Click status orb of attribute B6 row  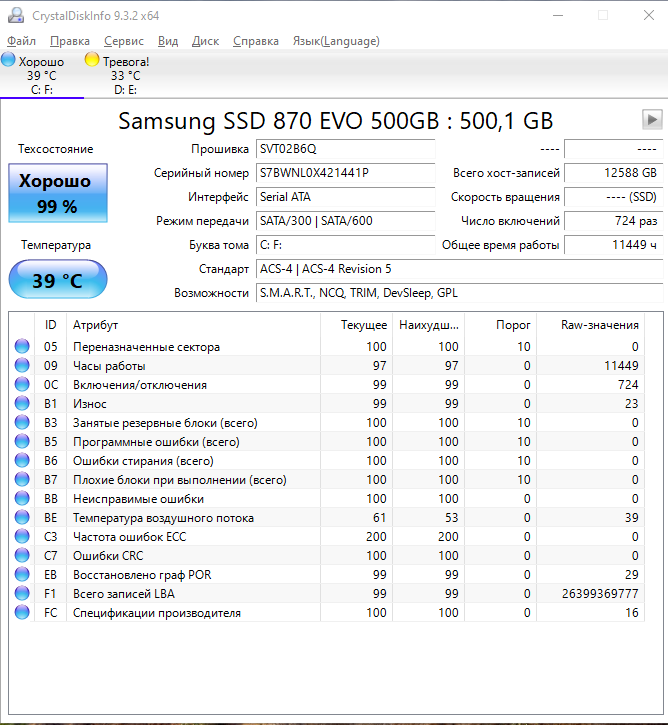(22, 460)
